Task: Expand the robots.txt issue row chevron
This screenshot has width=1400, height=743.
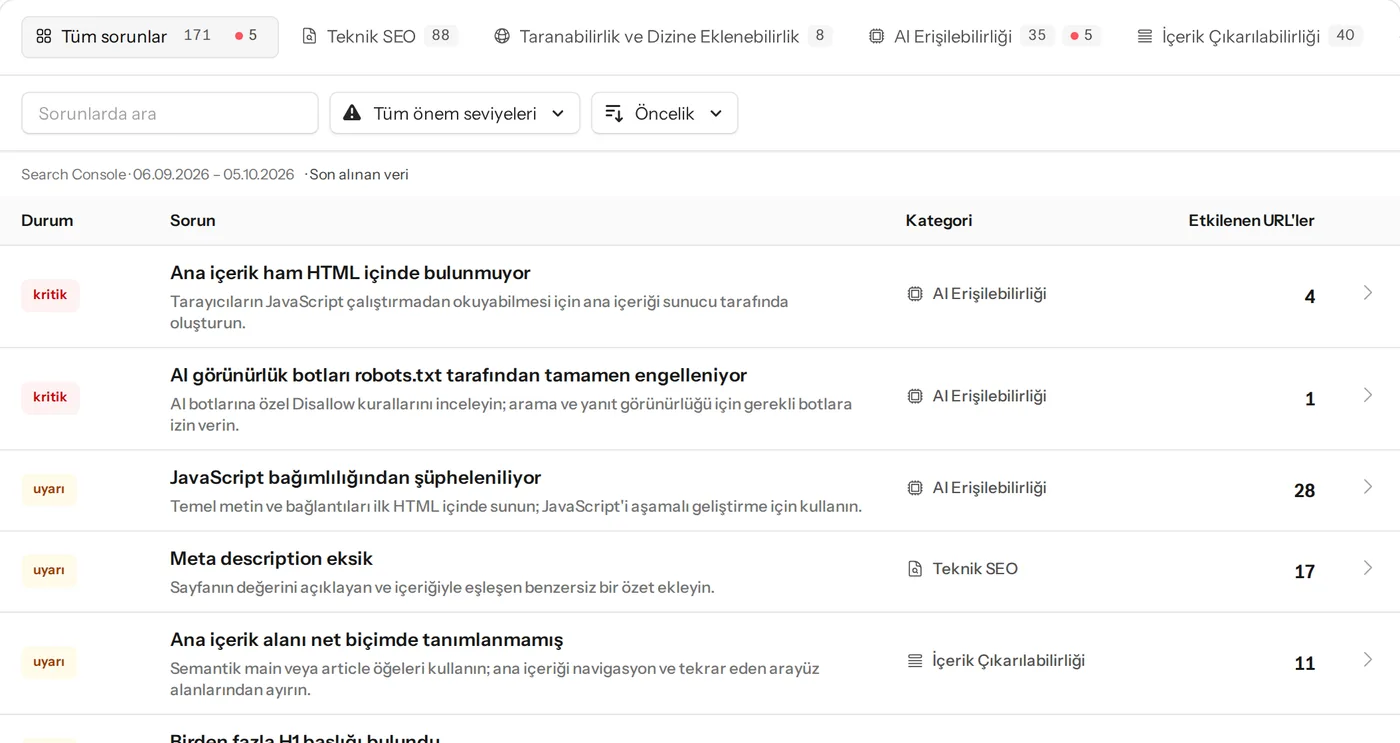Action: (x=1369, y=395)
